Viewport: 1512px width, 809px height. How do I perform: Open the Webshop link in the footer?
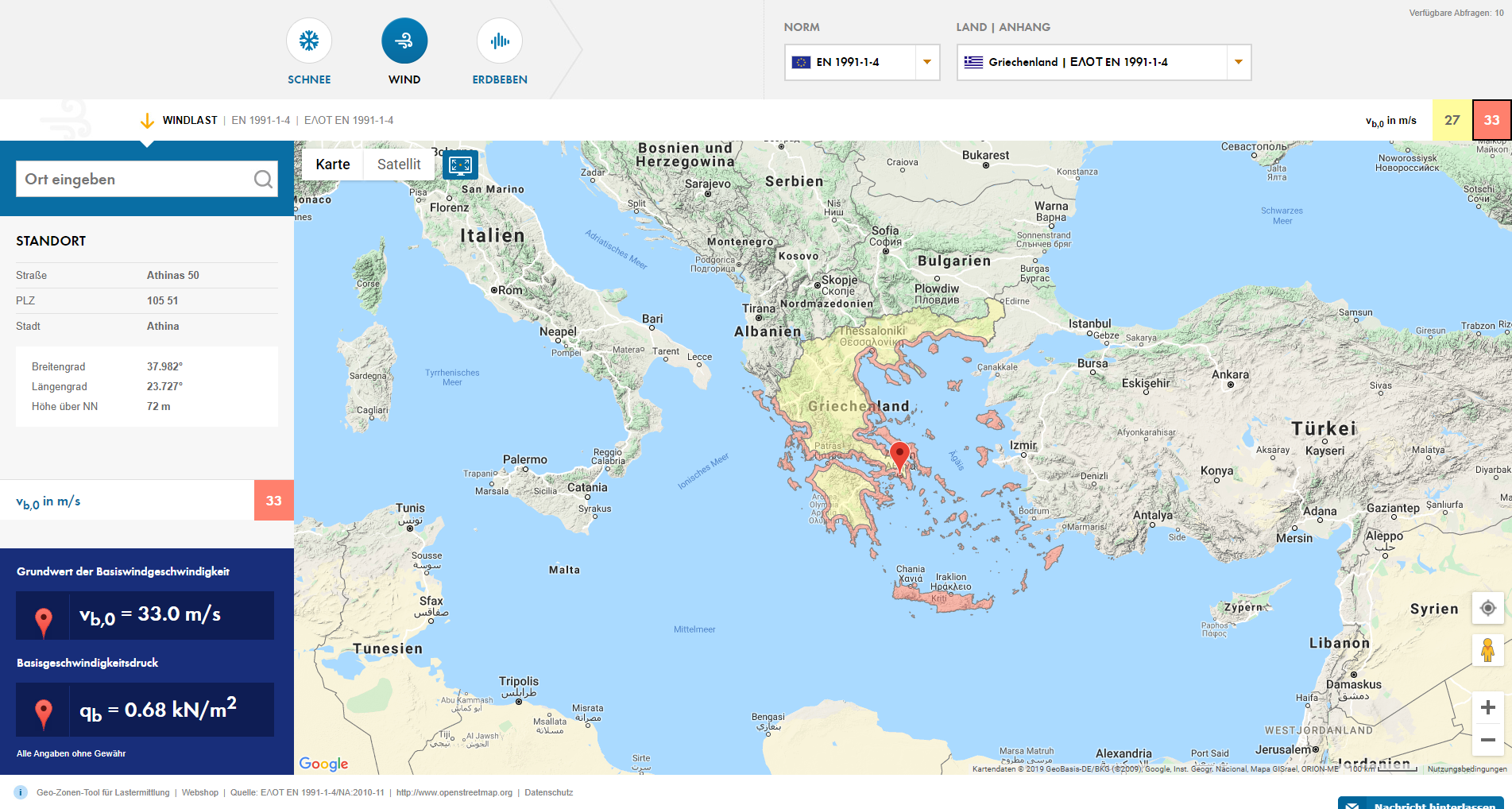click(199, 792)
